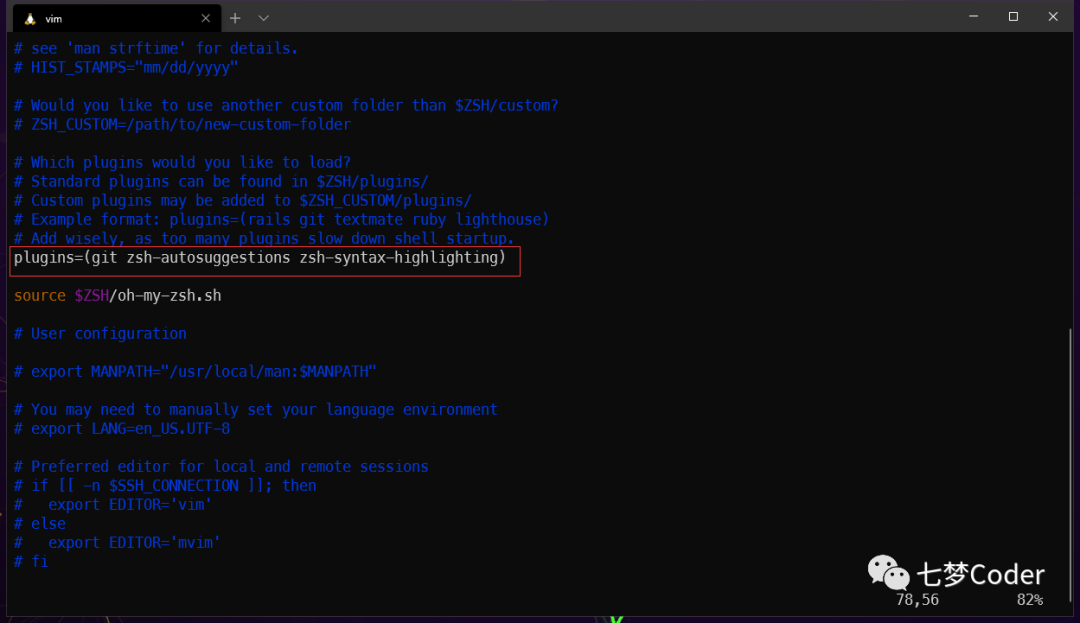
Task: Click the export MANPATH comment line
Action: (x=195, y=372)
